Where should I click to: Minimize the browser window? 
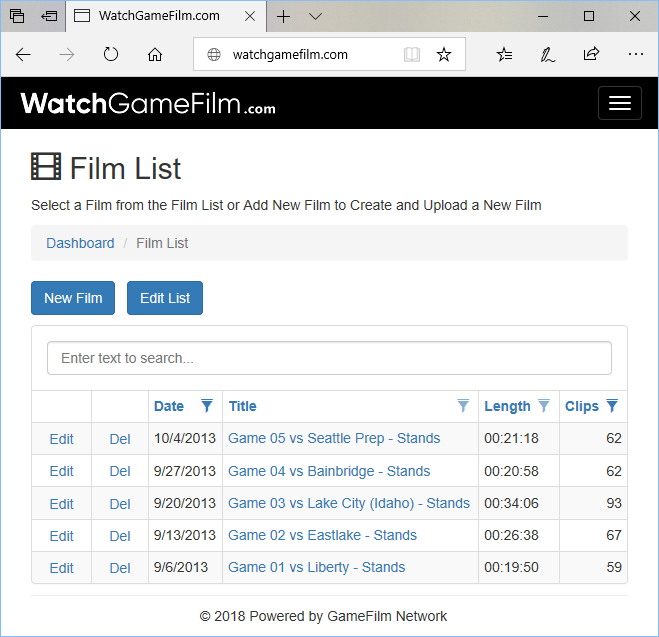[543, 16]
